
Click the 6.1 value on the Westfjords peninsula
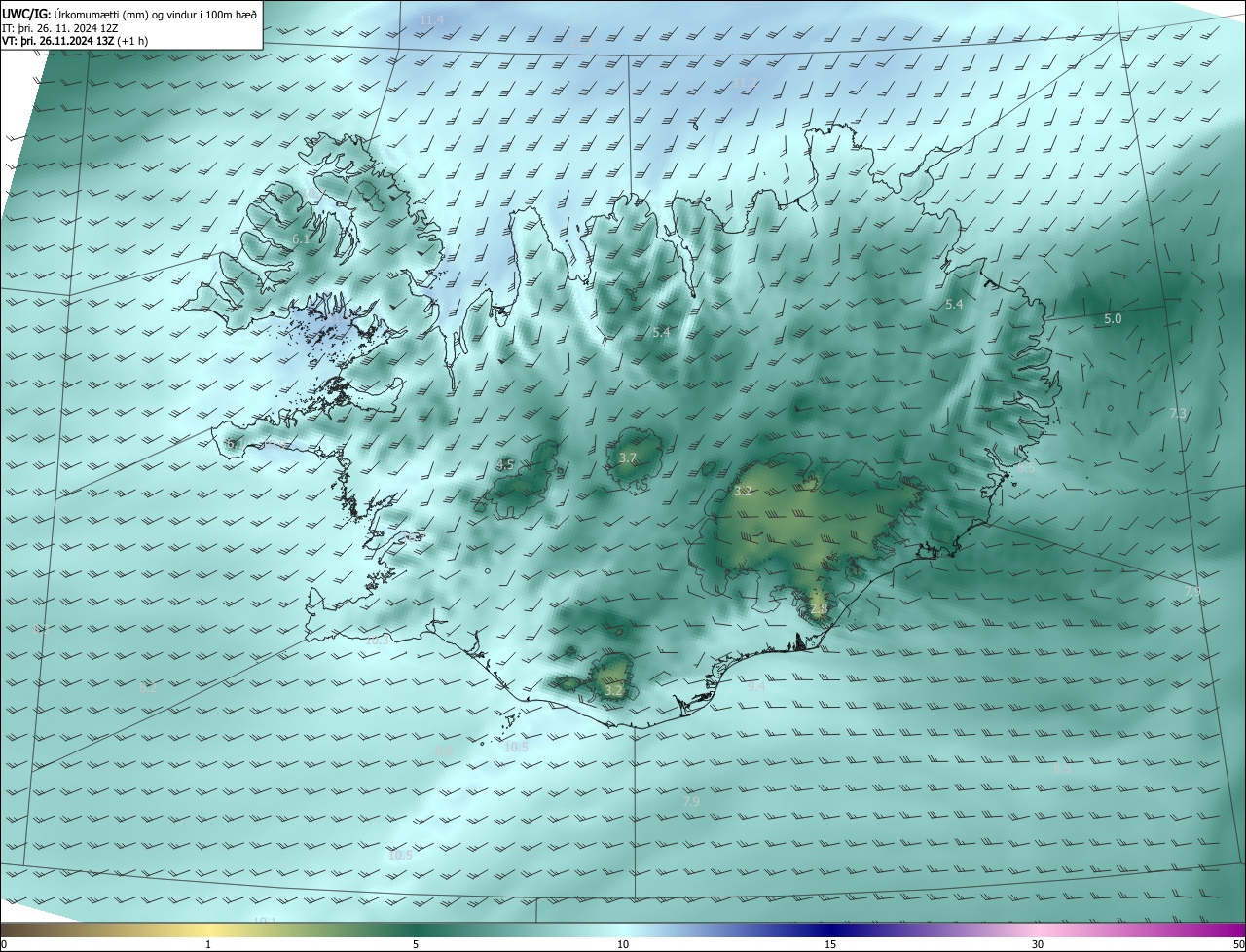301,238
